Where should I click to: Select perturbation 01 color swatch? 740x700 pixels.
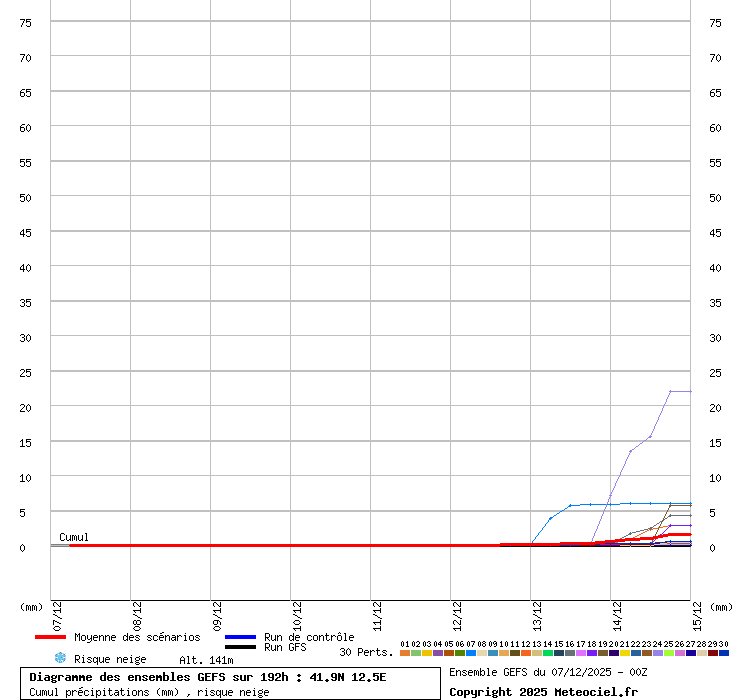pos(405,653)
